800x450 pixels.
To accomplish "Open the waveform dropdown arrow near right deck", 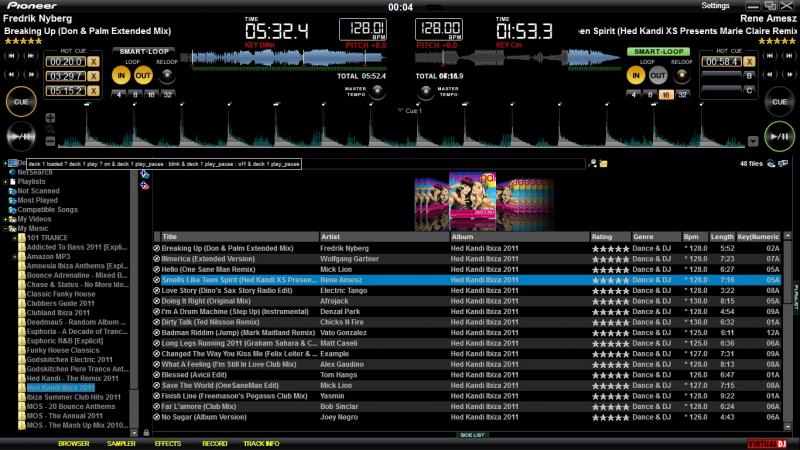I will coord(753,141).
